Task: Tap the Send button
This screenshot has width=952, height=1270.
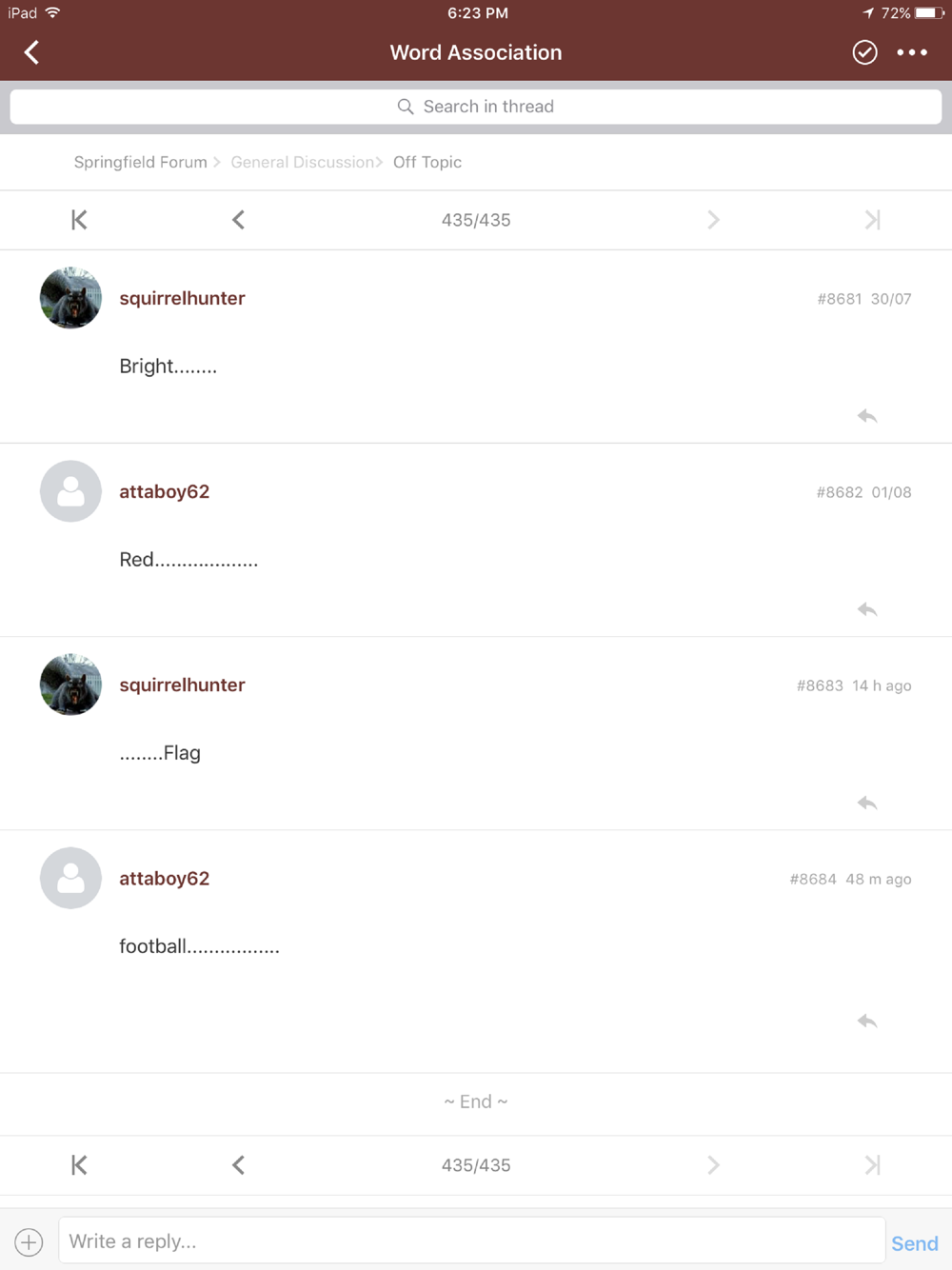Action: [x=915, y=1243]
